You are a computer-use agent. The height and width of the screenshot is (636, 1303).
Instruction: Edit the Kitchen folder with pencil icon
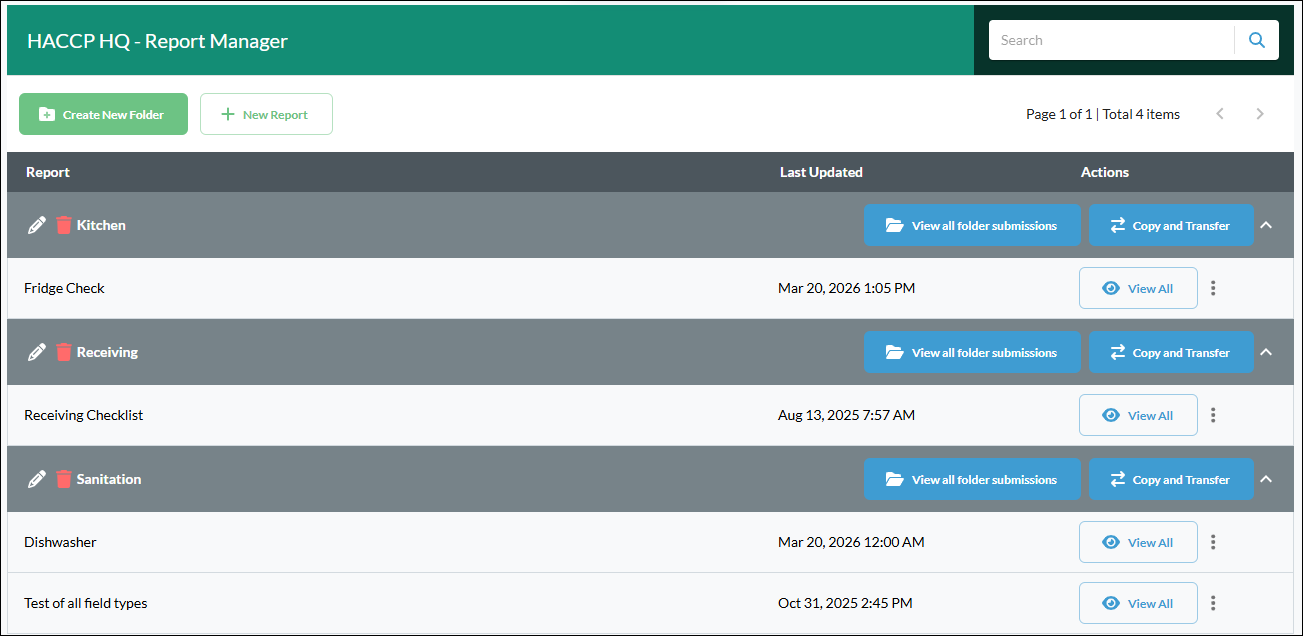pos(37,225)
